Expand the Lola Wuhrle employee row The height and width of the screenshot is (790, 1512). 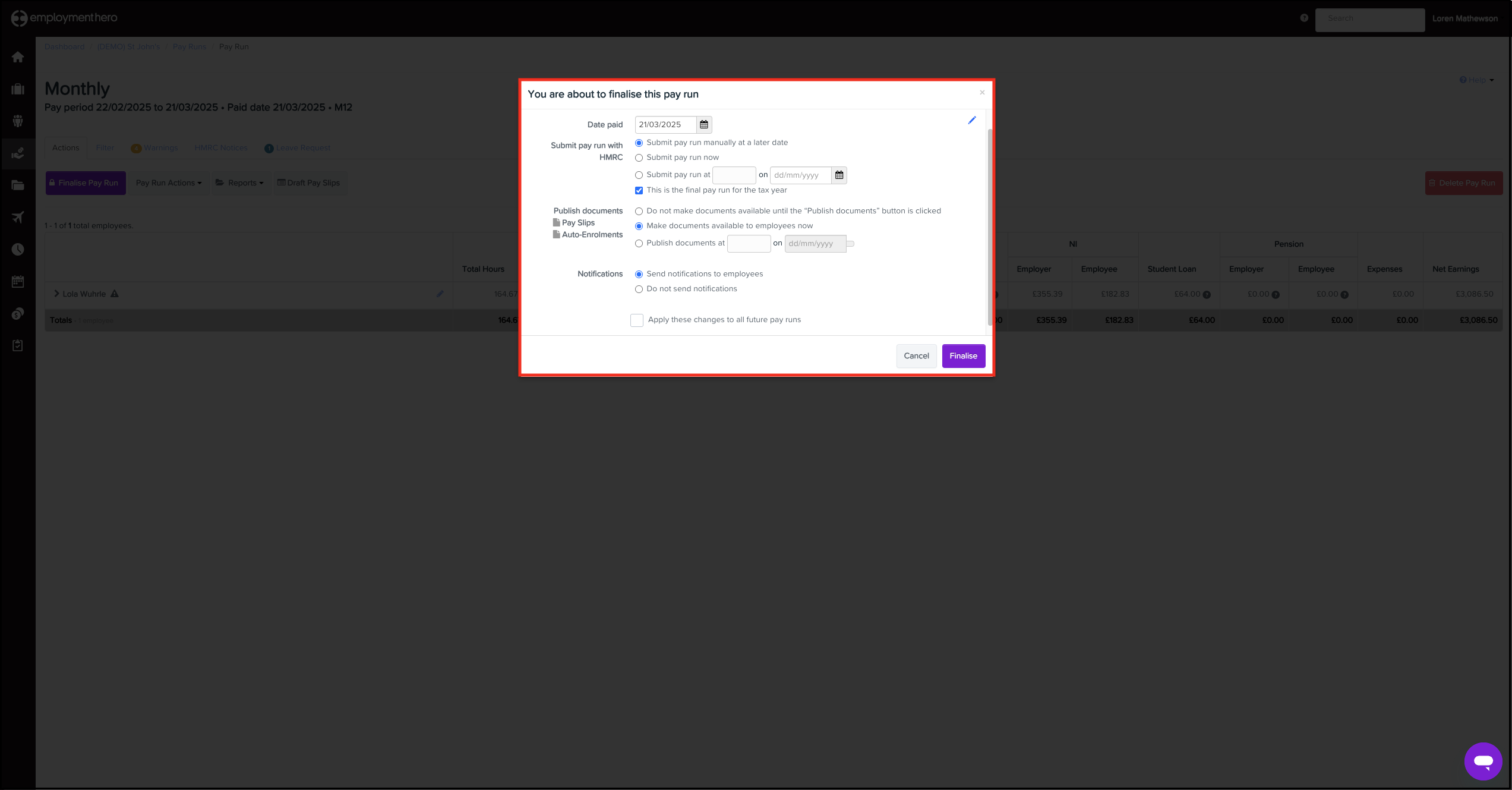[56, 294]
